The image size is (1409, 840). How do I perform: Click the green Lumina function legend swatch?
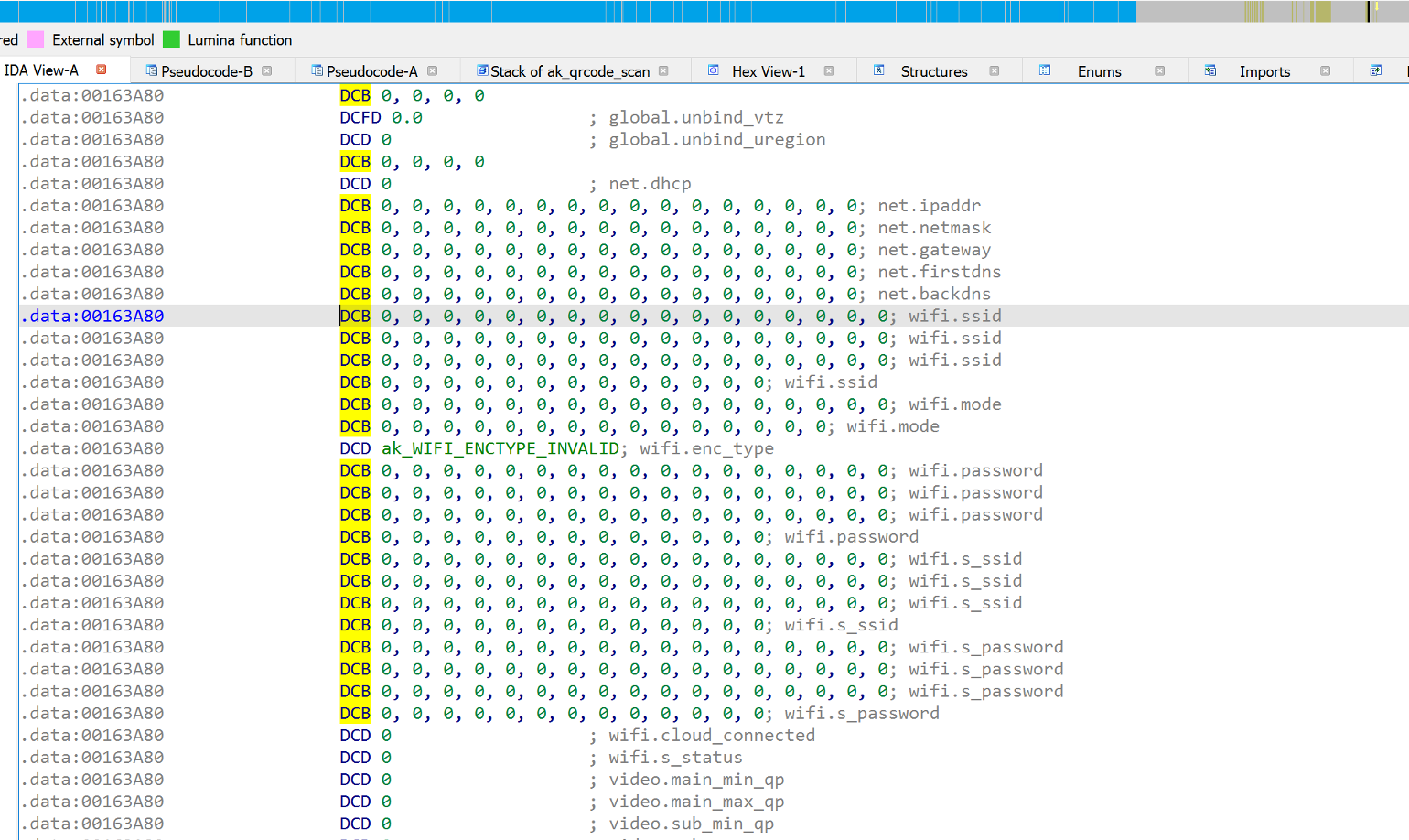click(x=171, y=39)
